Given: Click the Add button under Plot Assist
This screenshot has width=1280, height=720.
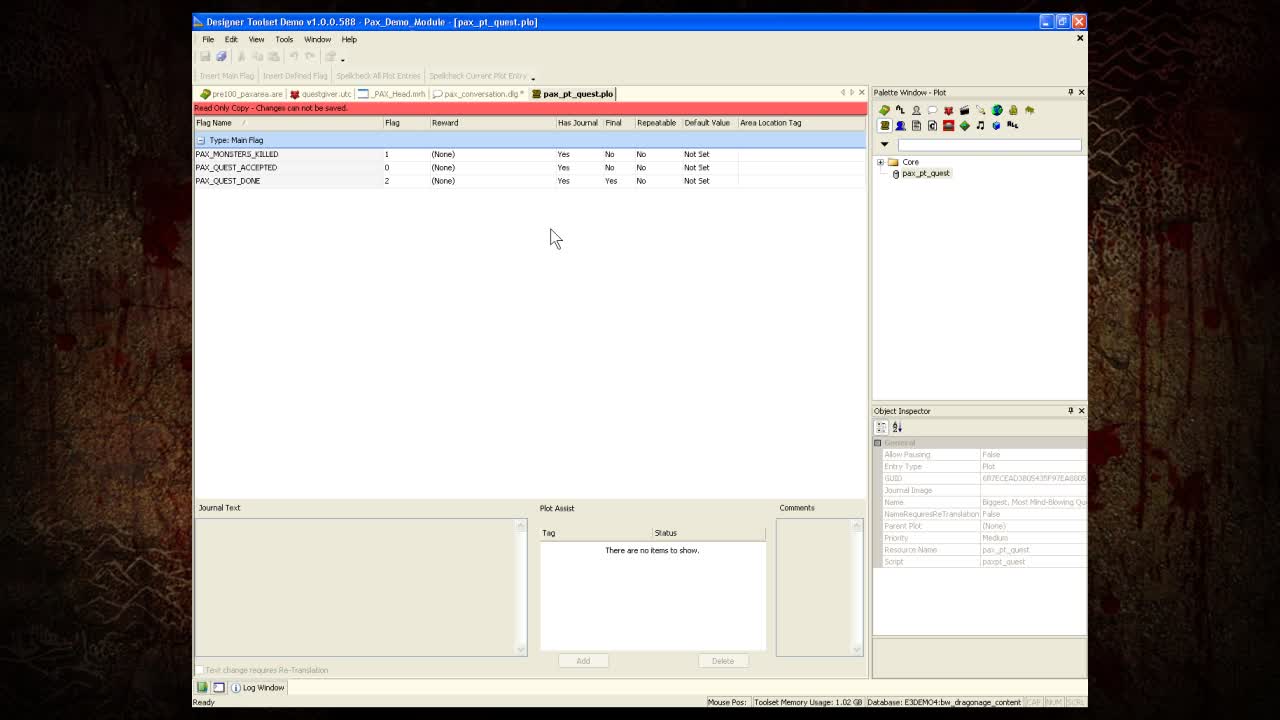Looking at the screenshot, I should click(x=583, y=661).
